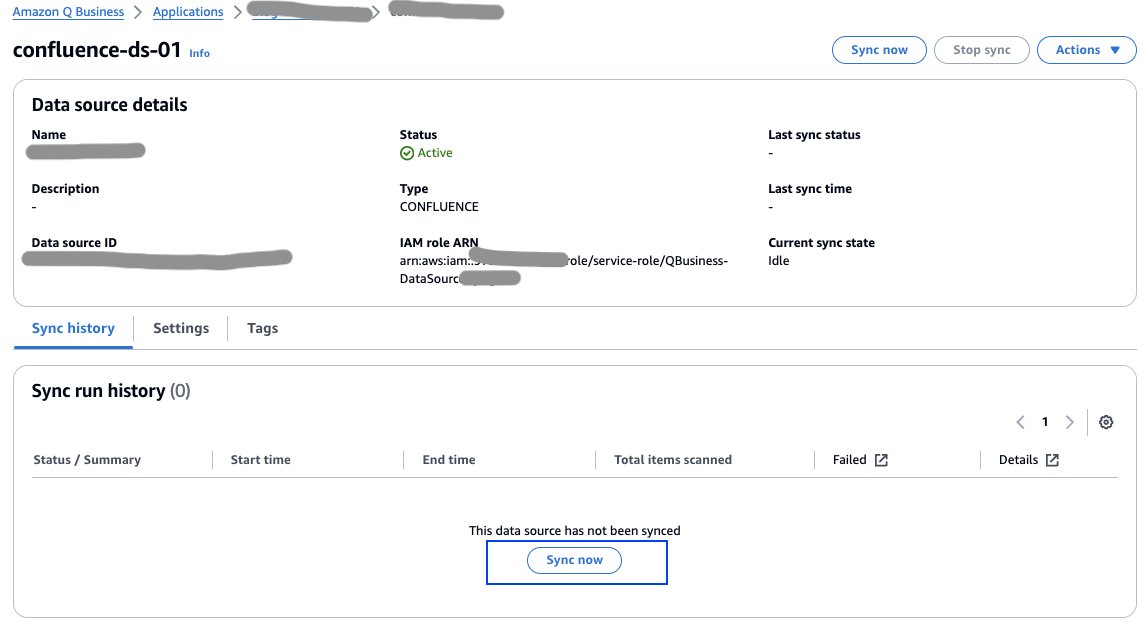Click the Data source details heading
This screenshot has width=1145, height=628.
click(x=110, y=105)
